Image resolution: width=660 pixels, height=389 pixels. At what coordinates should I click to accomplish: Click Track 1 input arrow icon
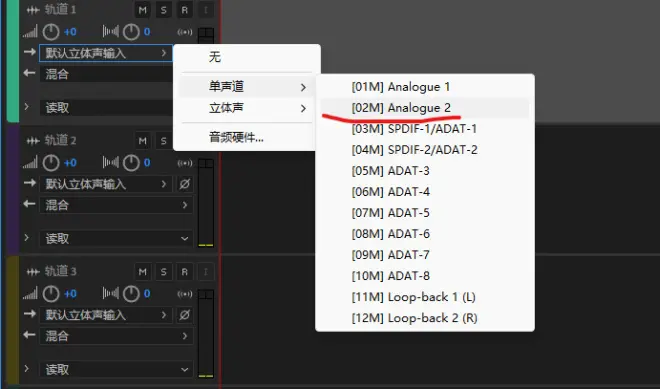29,52
